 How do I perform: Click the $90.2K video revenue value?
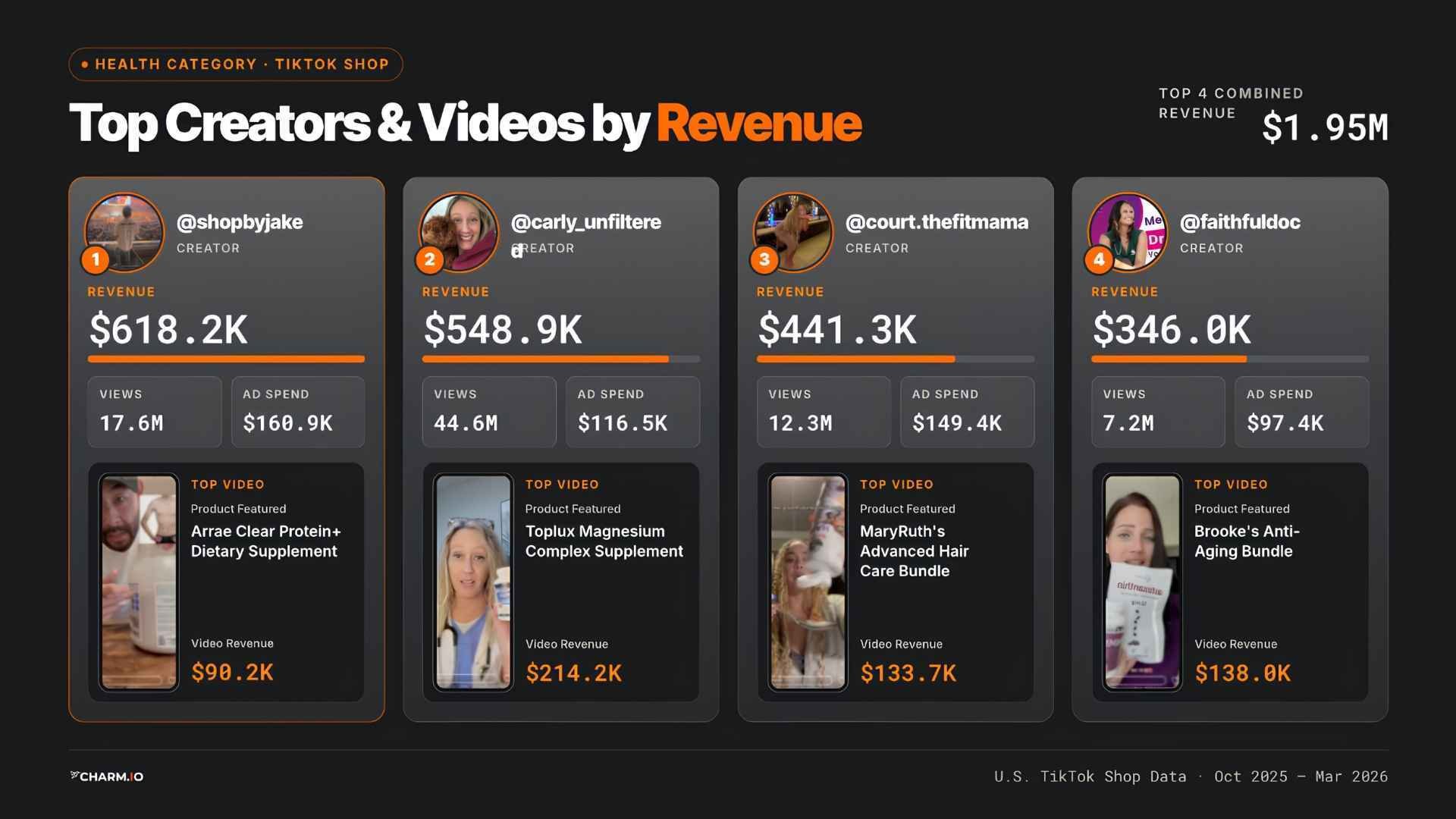(232, 673)
